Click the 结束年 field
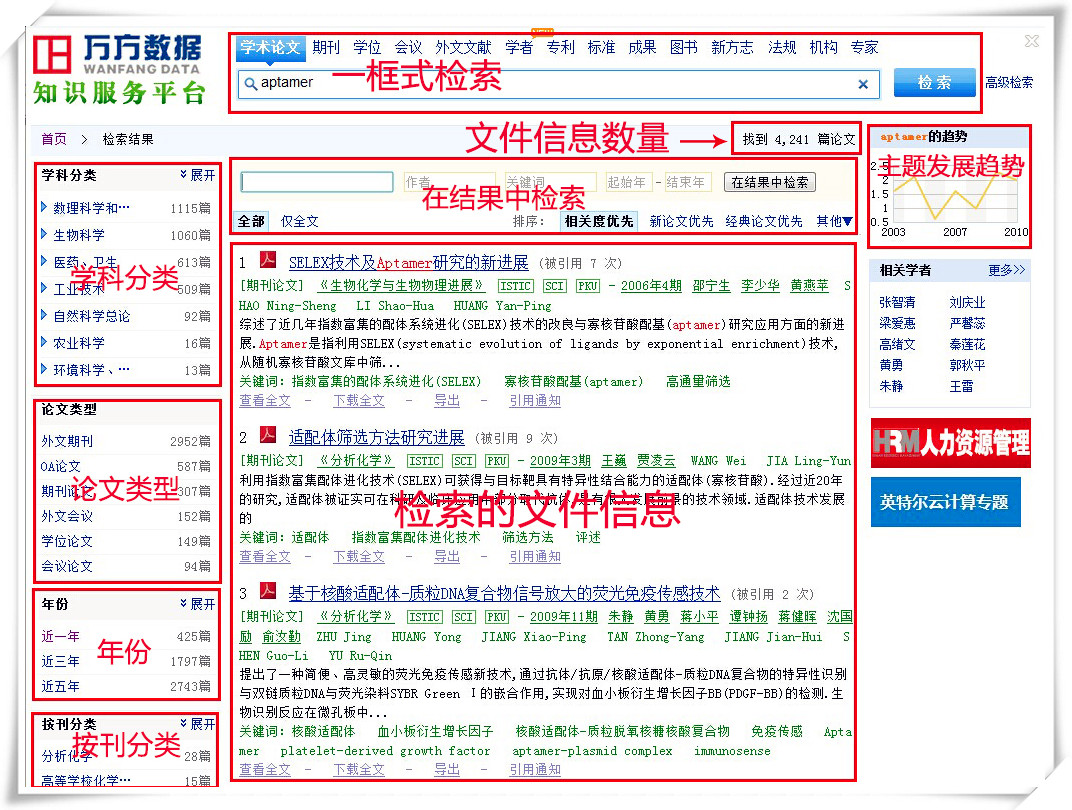Image resolution: width=1072 pixels, height=810 pixels. (688, 182)
